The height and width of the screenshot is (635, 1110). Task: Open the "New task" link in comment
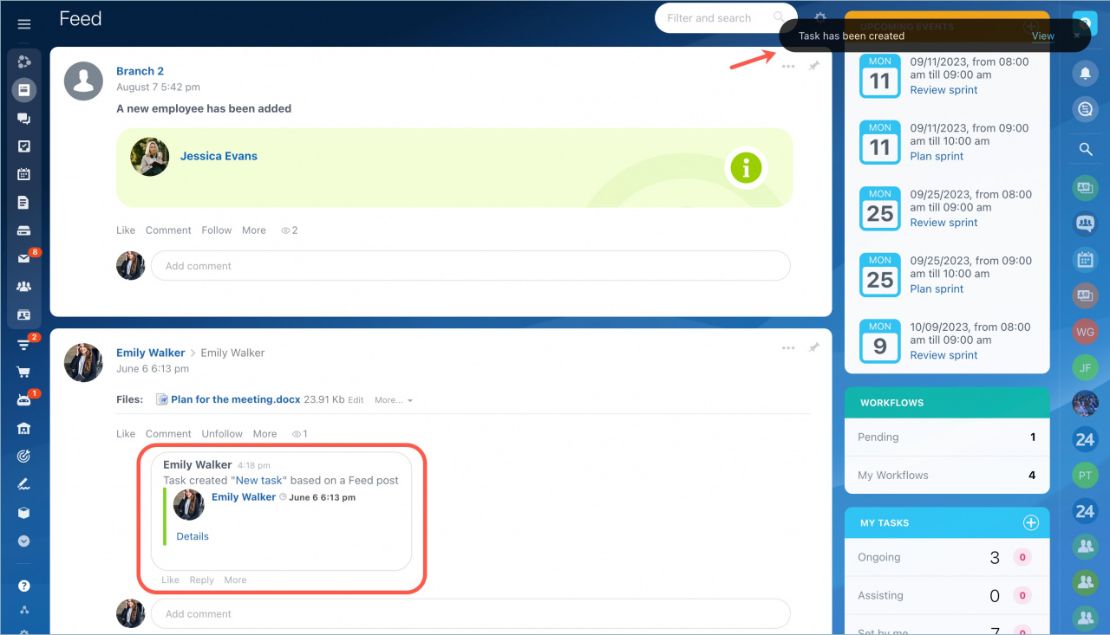[258, 480]
